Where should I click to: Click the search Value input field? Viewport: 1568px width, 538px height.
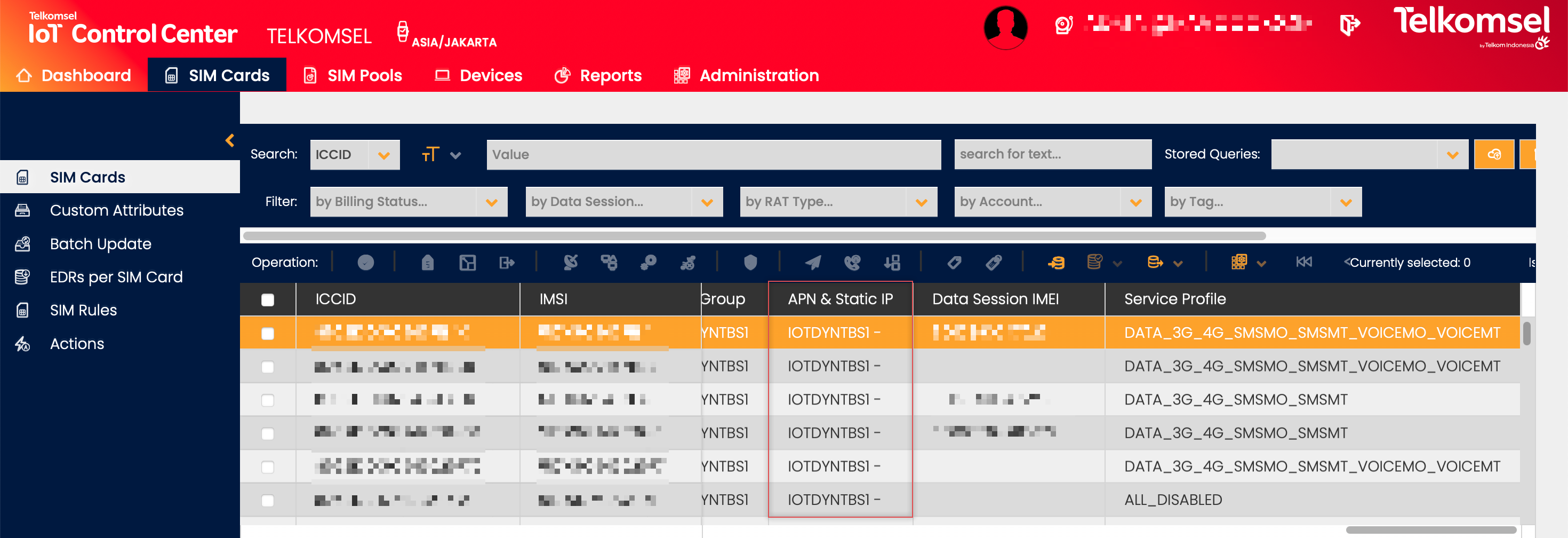[713, 155]
